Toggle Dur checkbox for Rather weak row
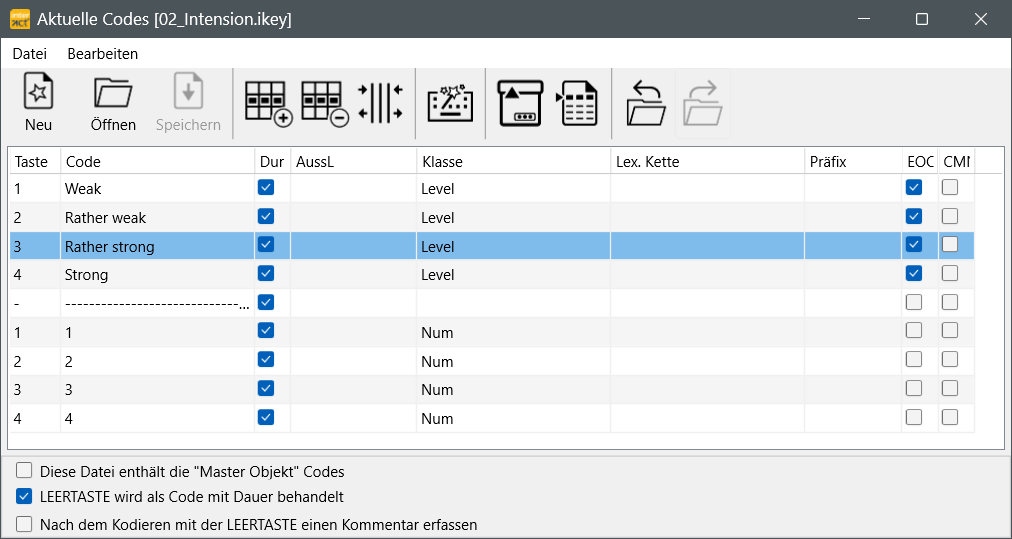 coord(266,216)
